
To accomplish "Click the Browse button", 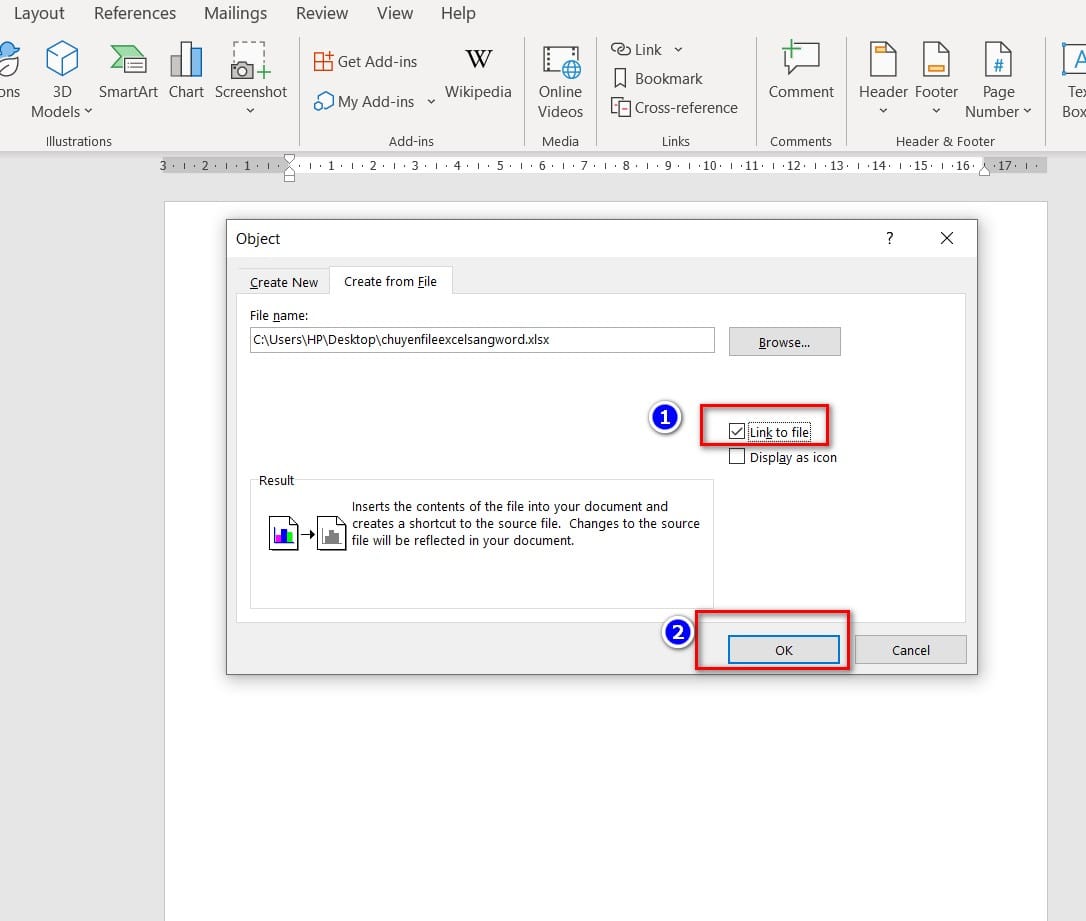I will 784,342.
